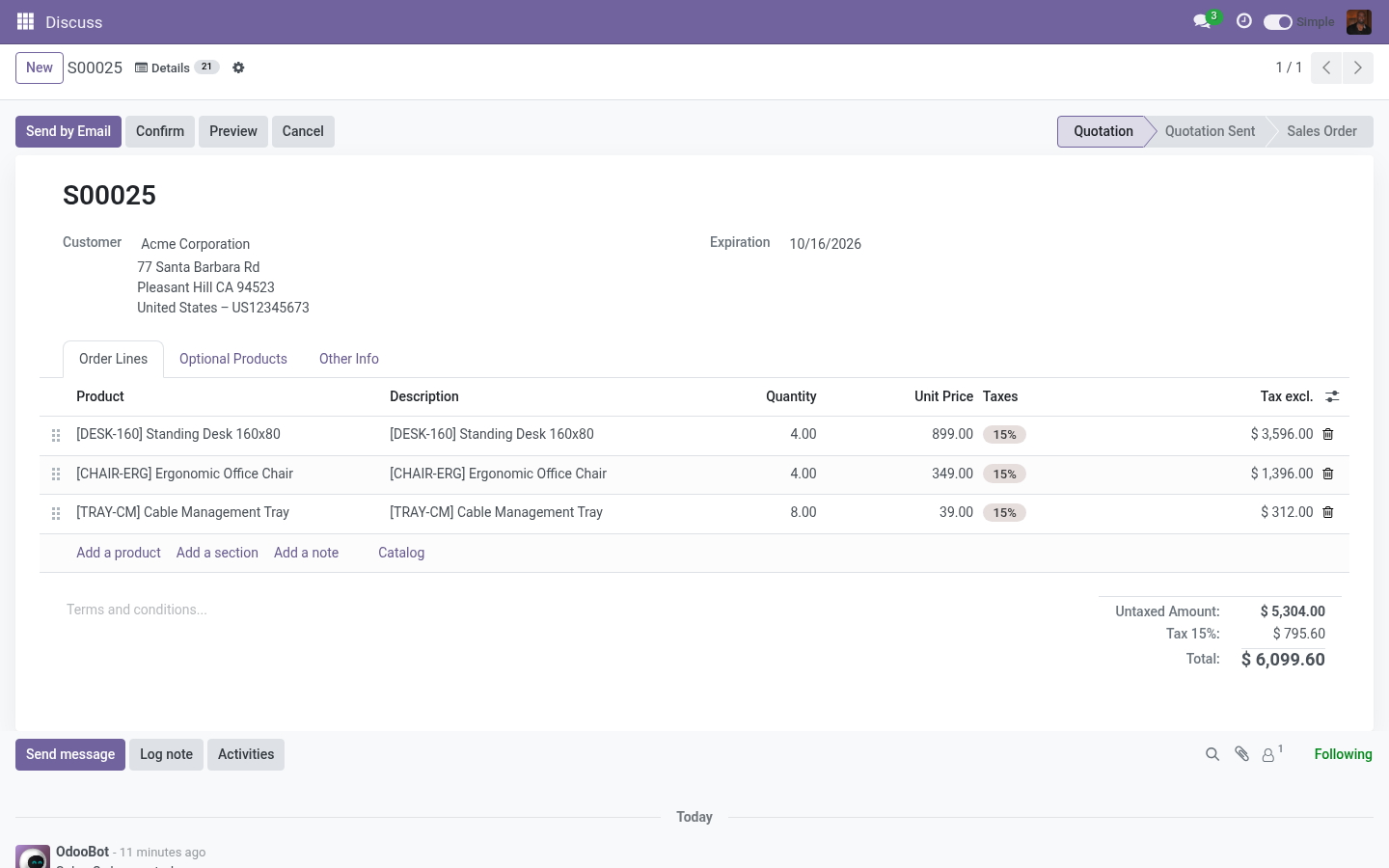1389x868 pixels.
Task: Open the apps grid menu
Action: click(26, 21)
